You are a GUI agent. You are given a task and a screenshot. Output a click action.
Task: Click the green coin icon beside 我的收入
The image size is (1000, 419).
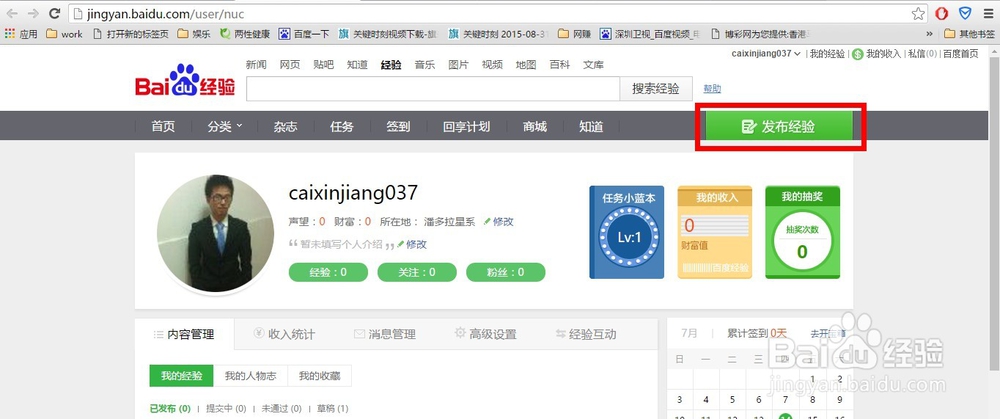tap(858, 54)
